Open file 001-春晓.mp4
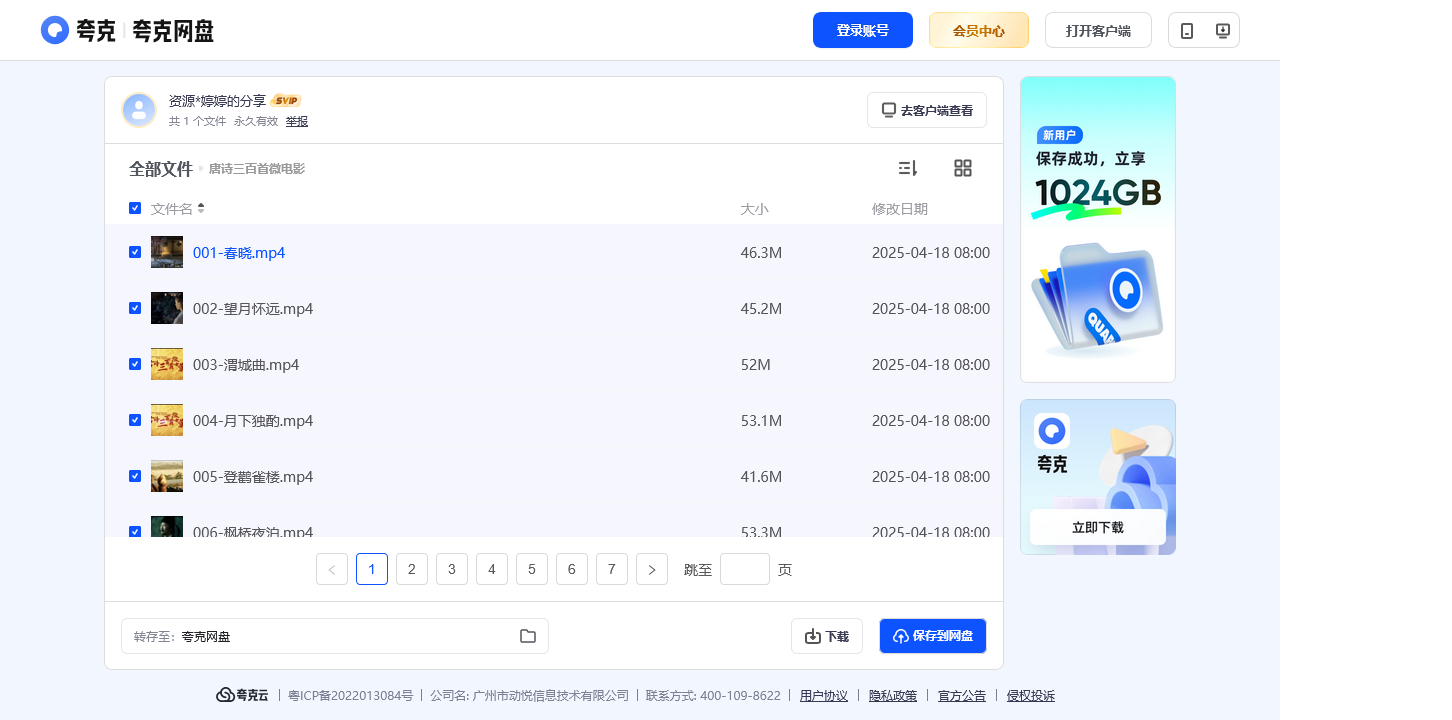Image resolution: width=1452 pixels, height=720 pixels. click(x=239, y=253)
